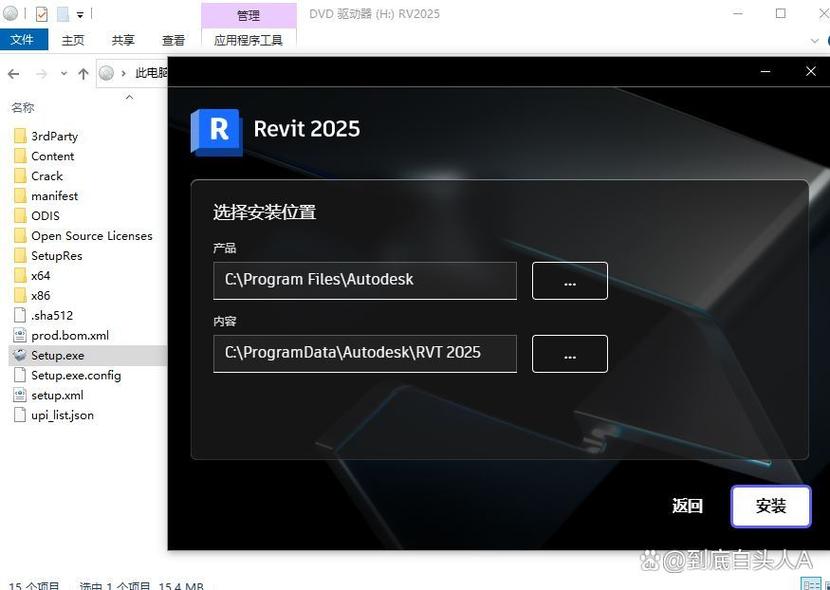Click the 返回 back button
830x590 pixels.
(687, 506)
